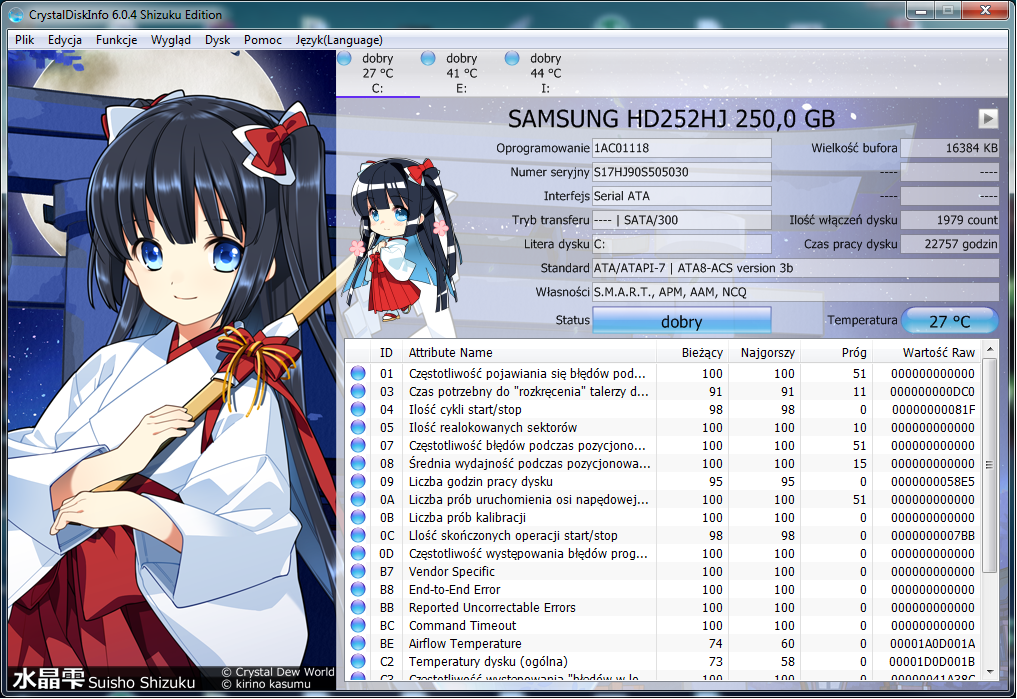This screenshot has width=1017, height=699.
Task: Open the Plik menu
Action: tap(25, 40)
